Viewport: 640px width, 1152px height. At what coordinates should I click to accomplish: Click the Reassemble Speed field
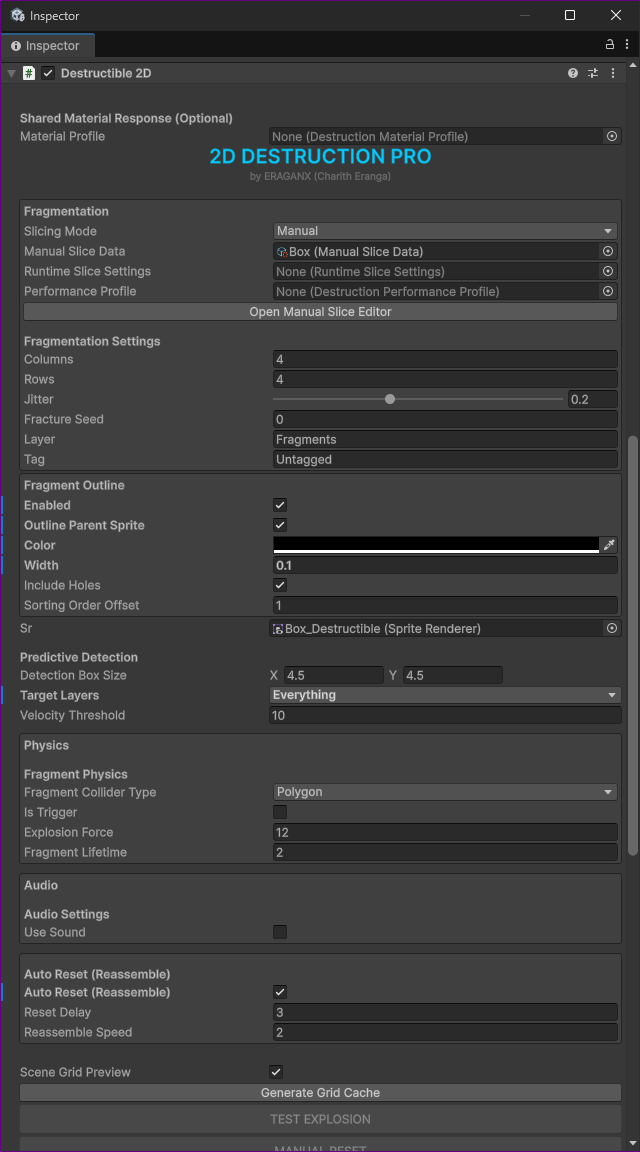click(x=445, y=1032)
